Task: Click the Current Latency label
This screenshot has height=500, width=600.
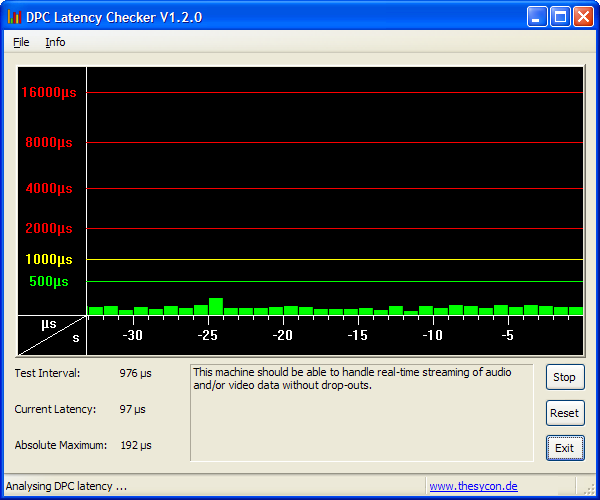Action: pyautogui.click(x=55, y=409)
